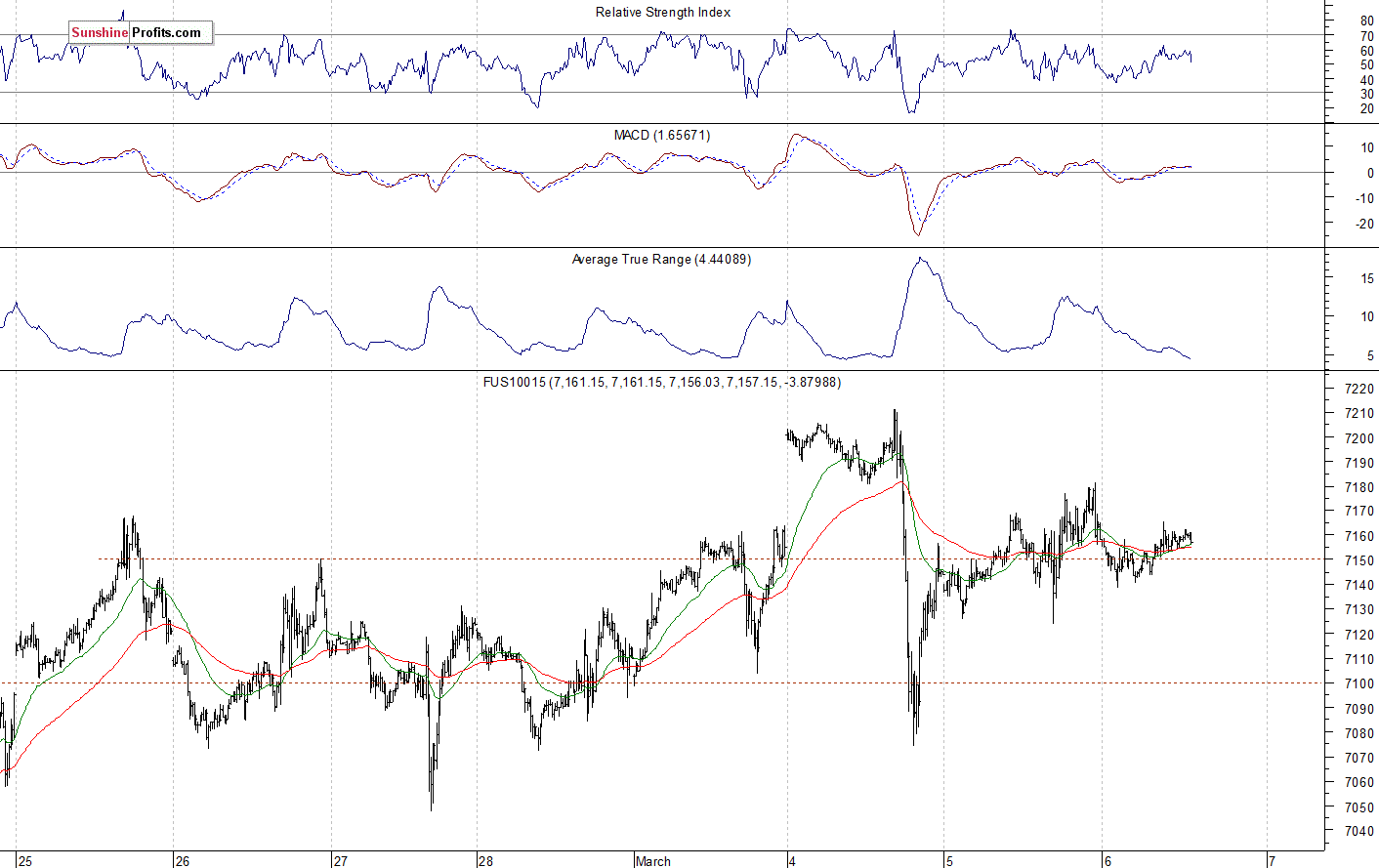Select the MACD (1.65671) label
This screenshot has width=1379, height=868.
pos(662,135)
